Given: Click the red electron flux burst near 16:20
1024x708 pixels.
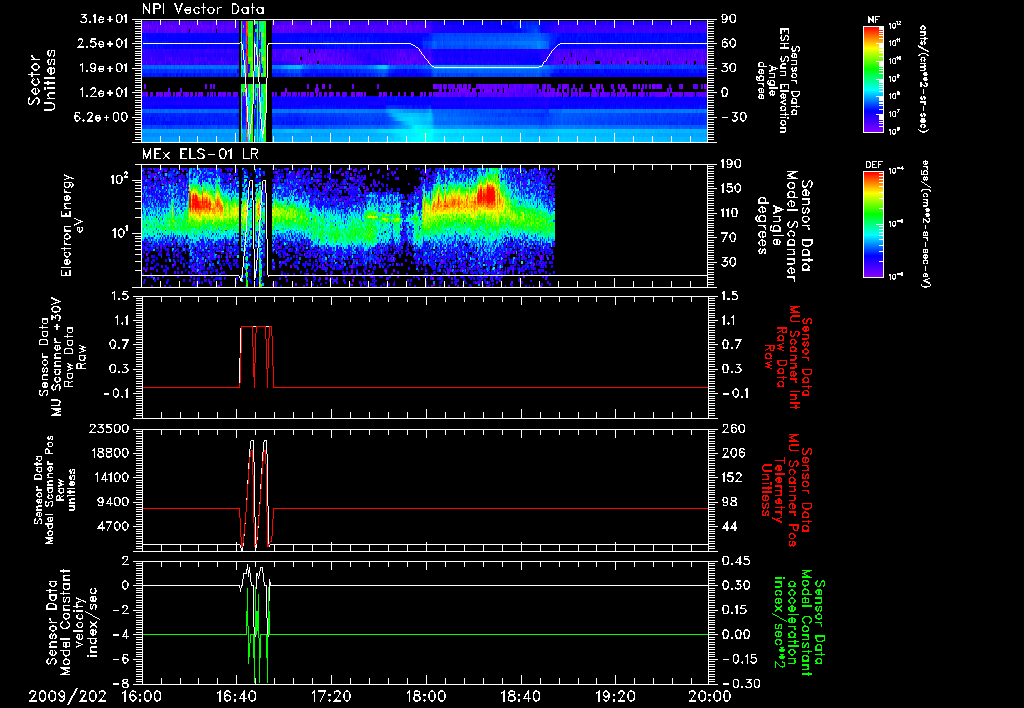Looking at the screenshot, I should (x=204, y=202).
